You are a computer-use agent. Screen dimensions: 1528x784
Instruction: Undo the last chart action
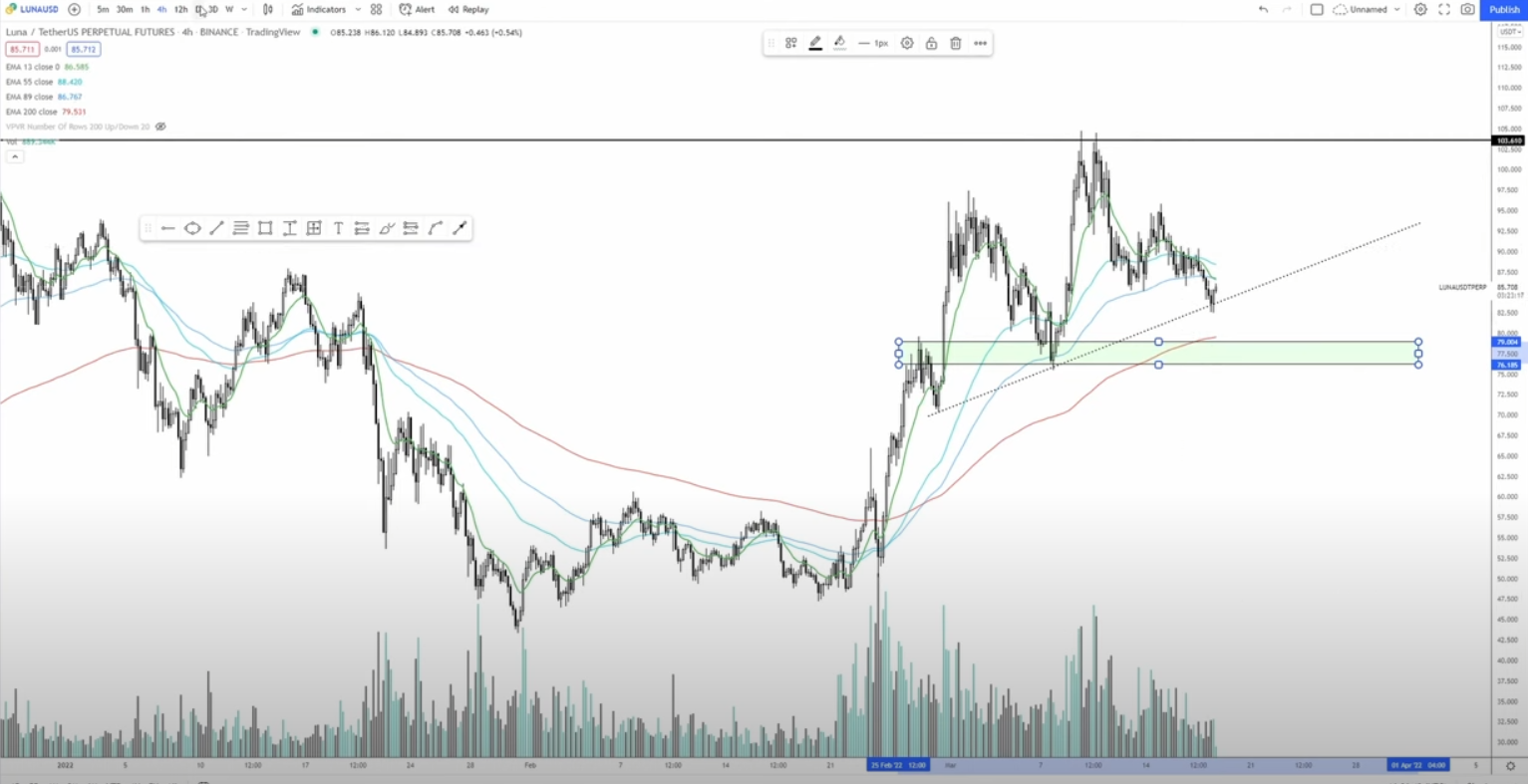tap(1263, 9)
